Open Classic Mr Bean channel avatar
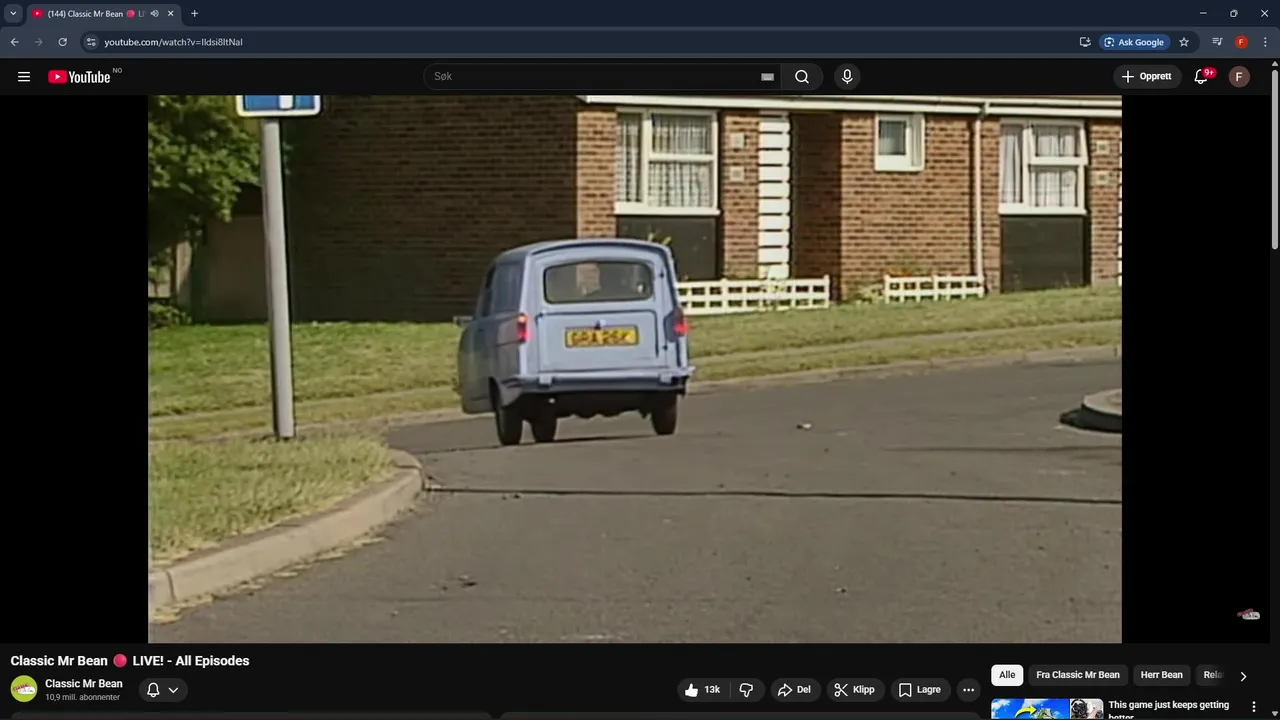1280x720 pixels. [x=24, y=689]
